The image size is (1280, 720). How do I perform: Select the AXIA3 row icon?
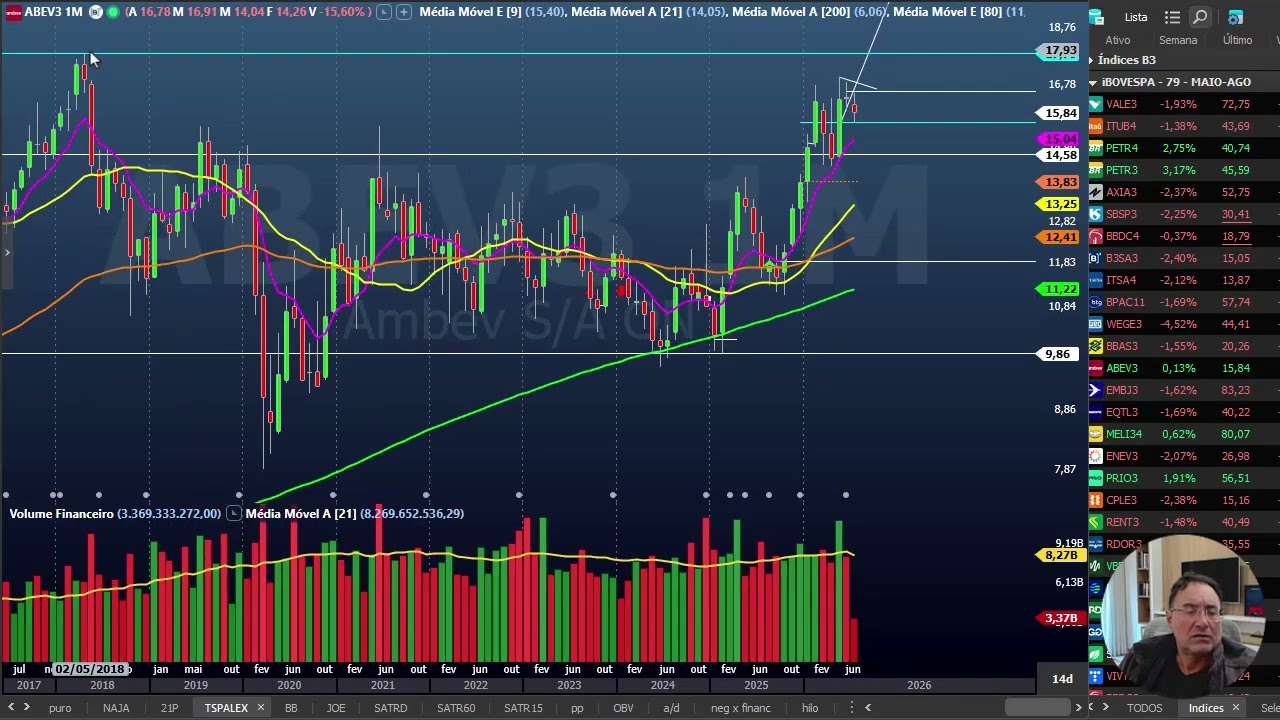click(1096, 192)
